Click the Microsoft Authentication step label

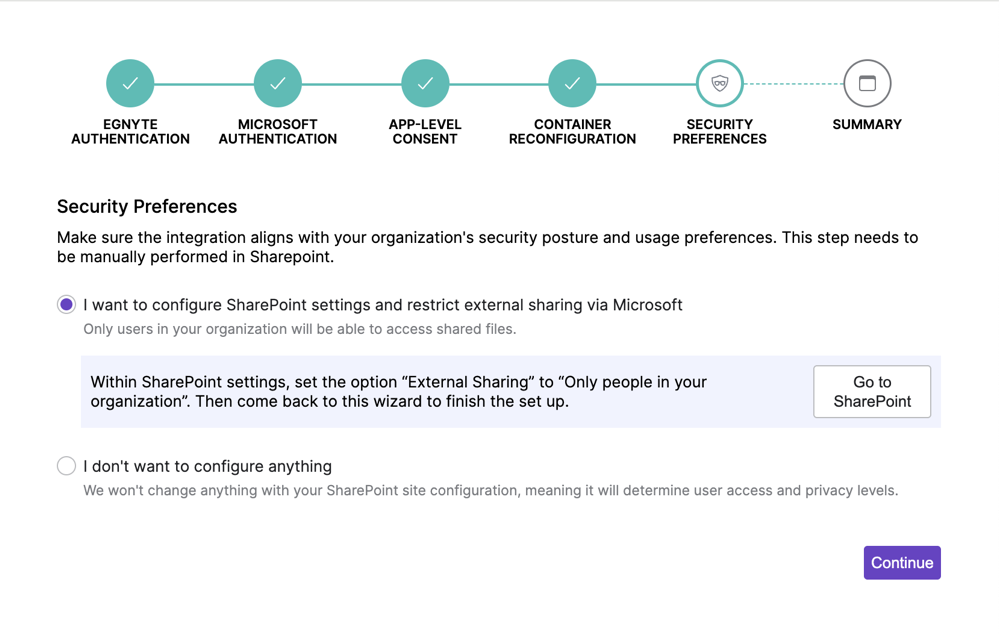(x=277, y=131)
